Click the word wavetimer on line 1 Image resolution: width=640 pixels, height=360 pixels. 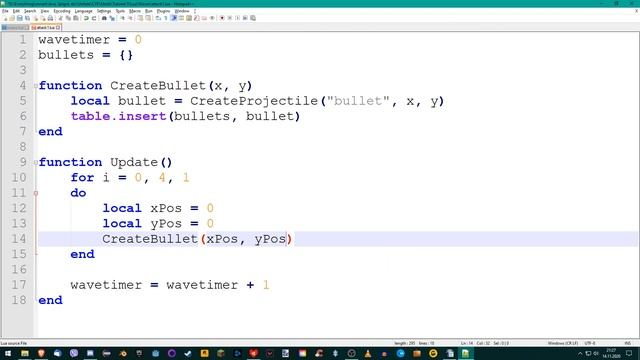(74, 40)
